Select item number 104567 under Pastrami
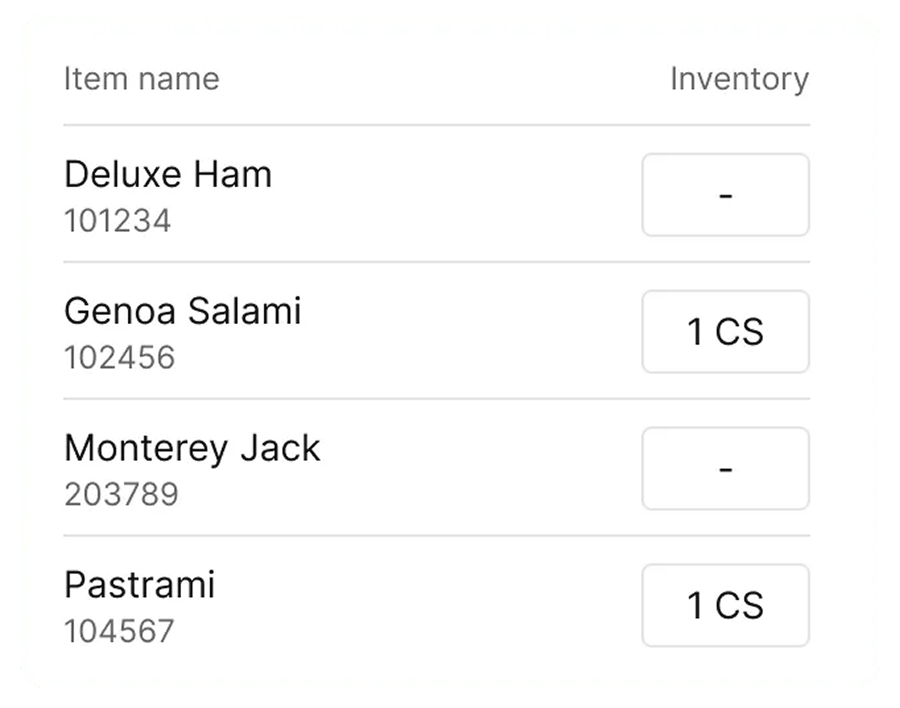 tap(119, 631)
